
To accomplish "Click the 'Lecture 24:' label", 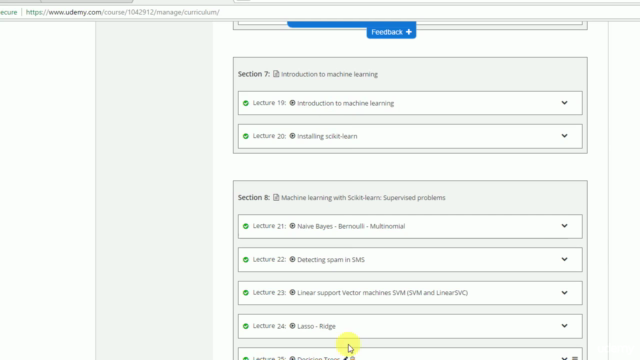I will click(x=269, y=326).
